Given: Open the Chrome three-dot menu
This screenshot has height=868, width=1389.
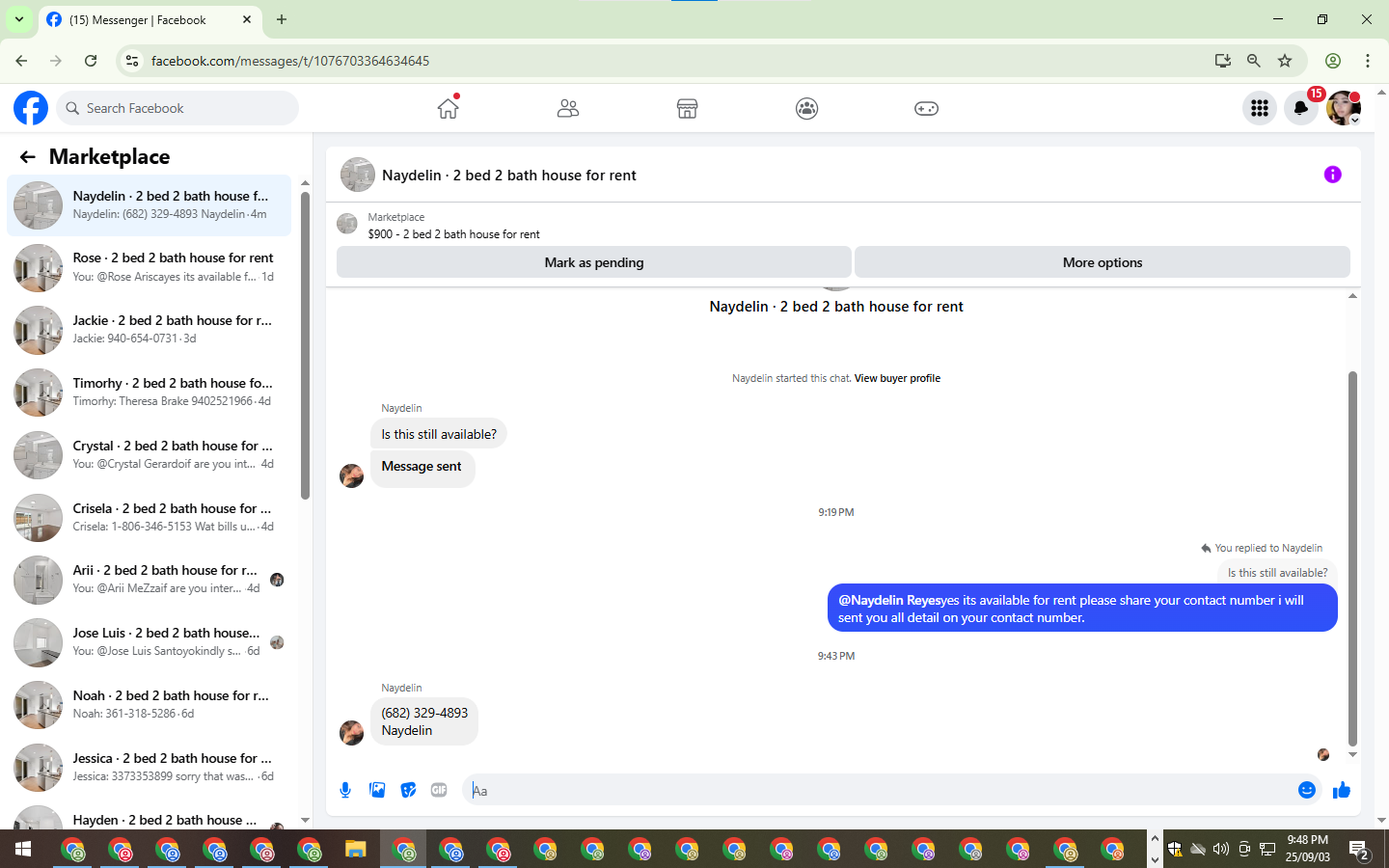Looking at the screenshot, I should pos(1368,61).
